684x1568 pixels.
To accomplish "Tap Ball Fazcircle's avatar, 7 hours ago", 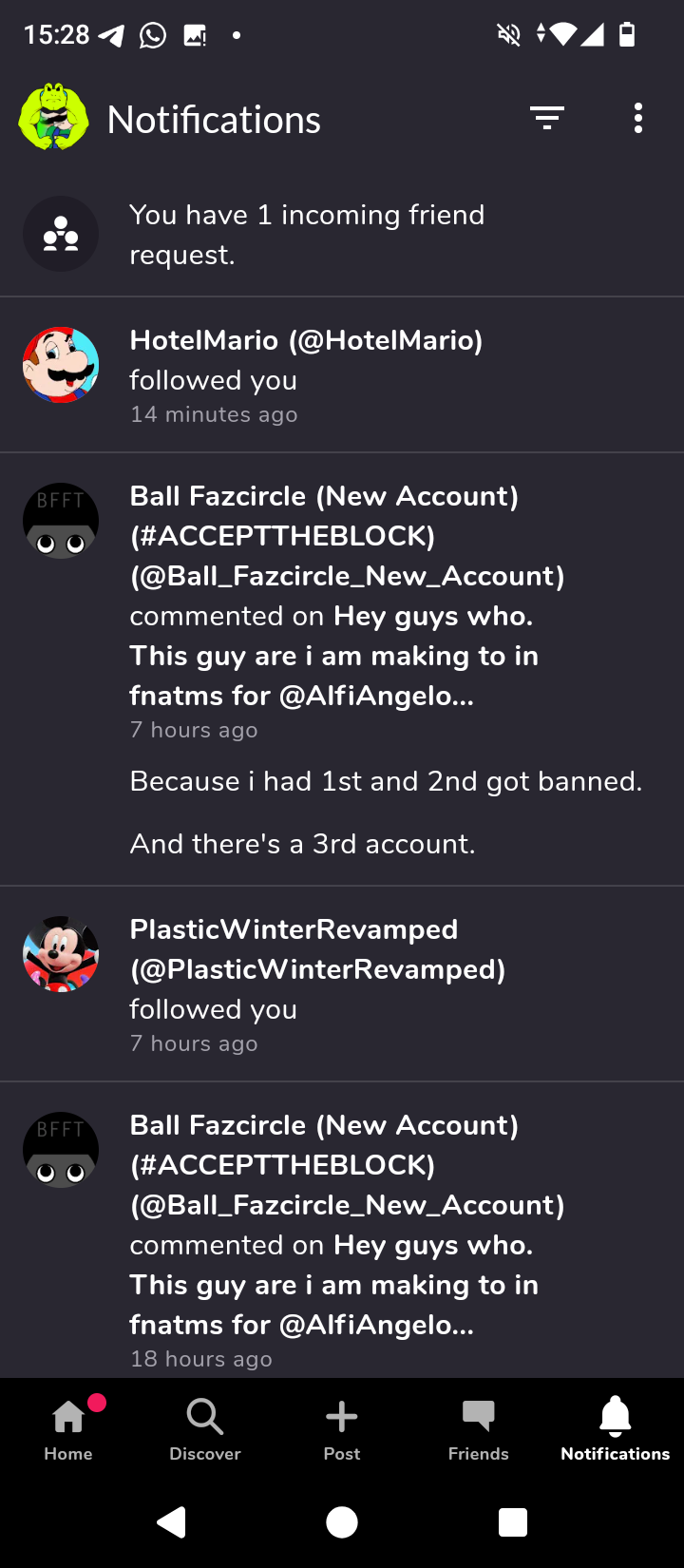I will (61, 521).
